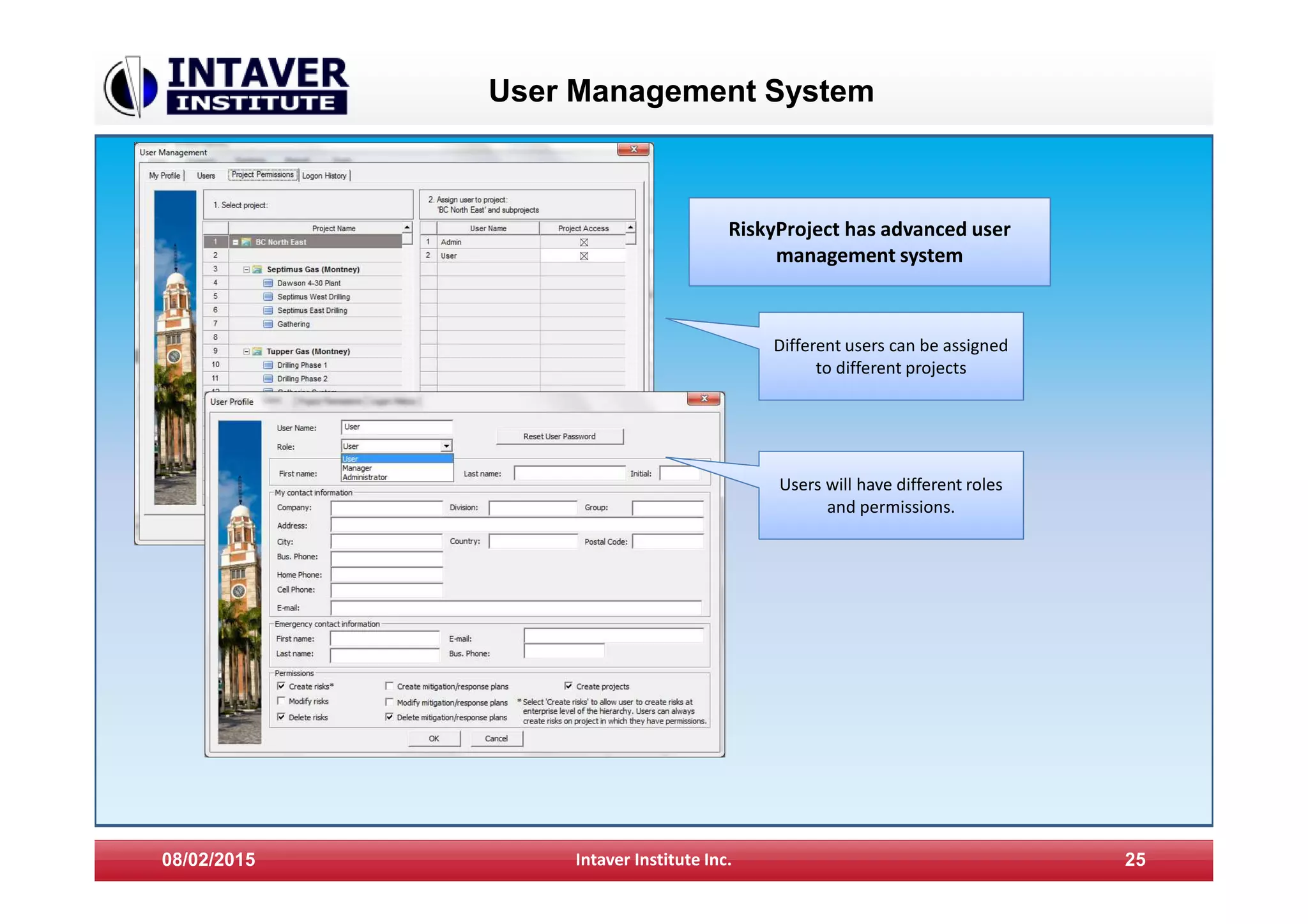Open the Role dropdown arrow
Image resolution: width=1308 pixels, height=924 pixels.
tap(446, 446)
